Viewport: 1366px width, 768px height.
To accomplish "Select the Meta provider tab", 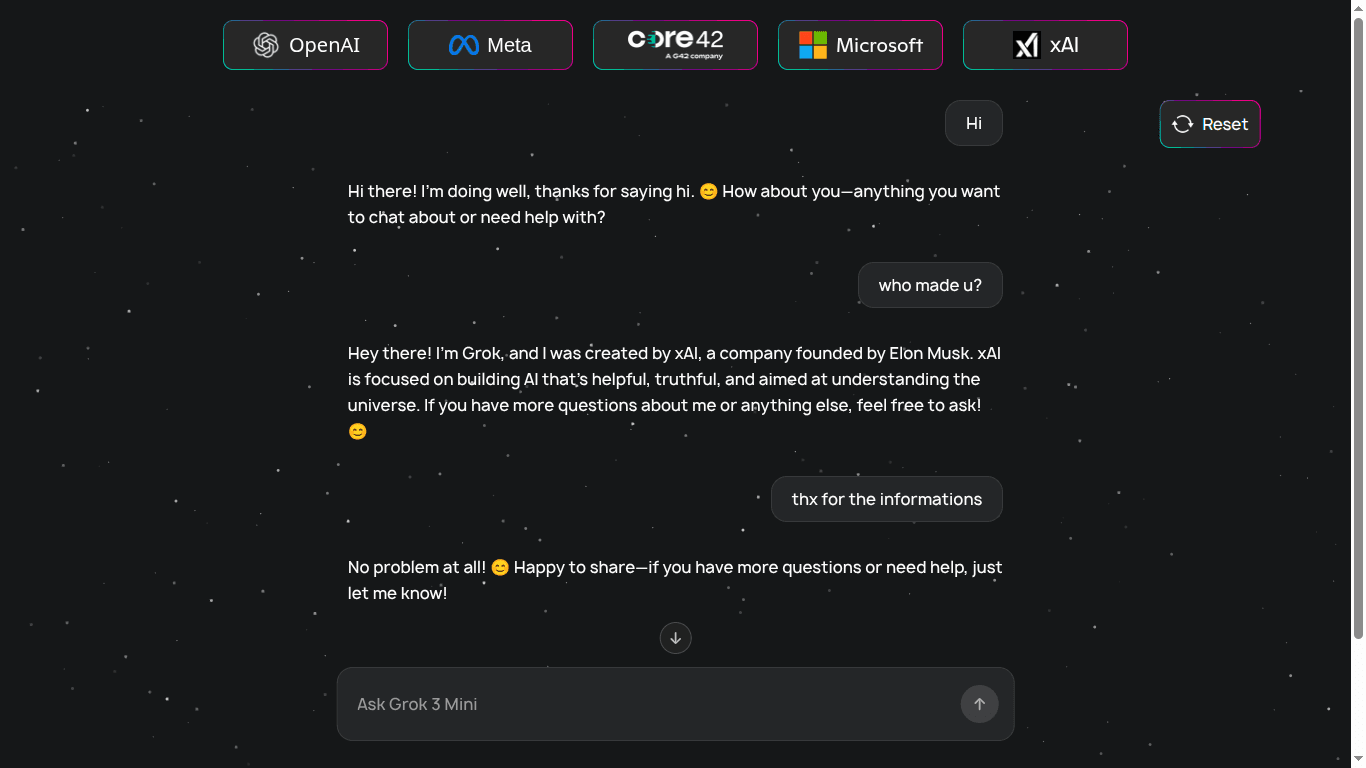I will click(490, 44).
